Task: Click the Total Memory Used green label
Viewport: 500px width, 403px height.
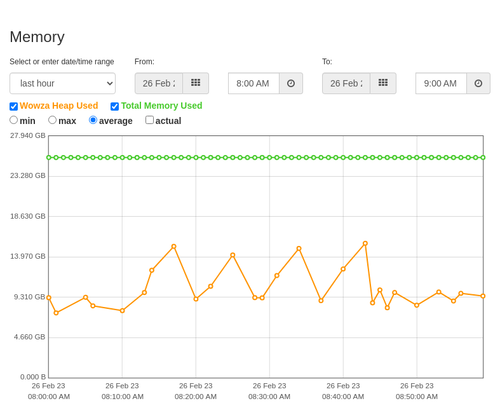Action: tap(162, 106)
